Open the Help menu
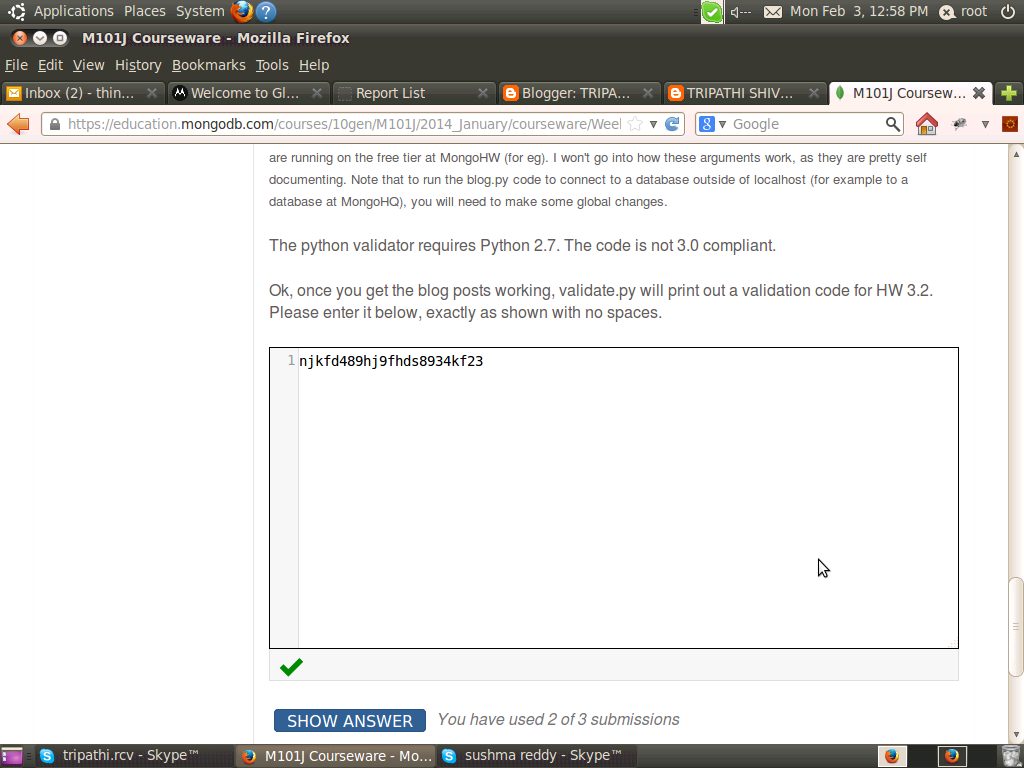 pyautogui.click(x=313, y=65)
